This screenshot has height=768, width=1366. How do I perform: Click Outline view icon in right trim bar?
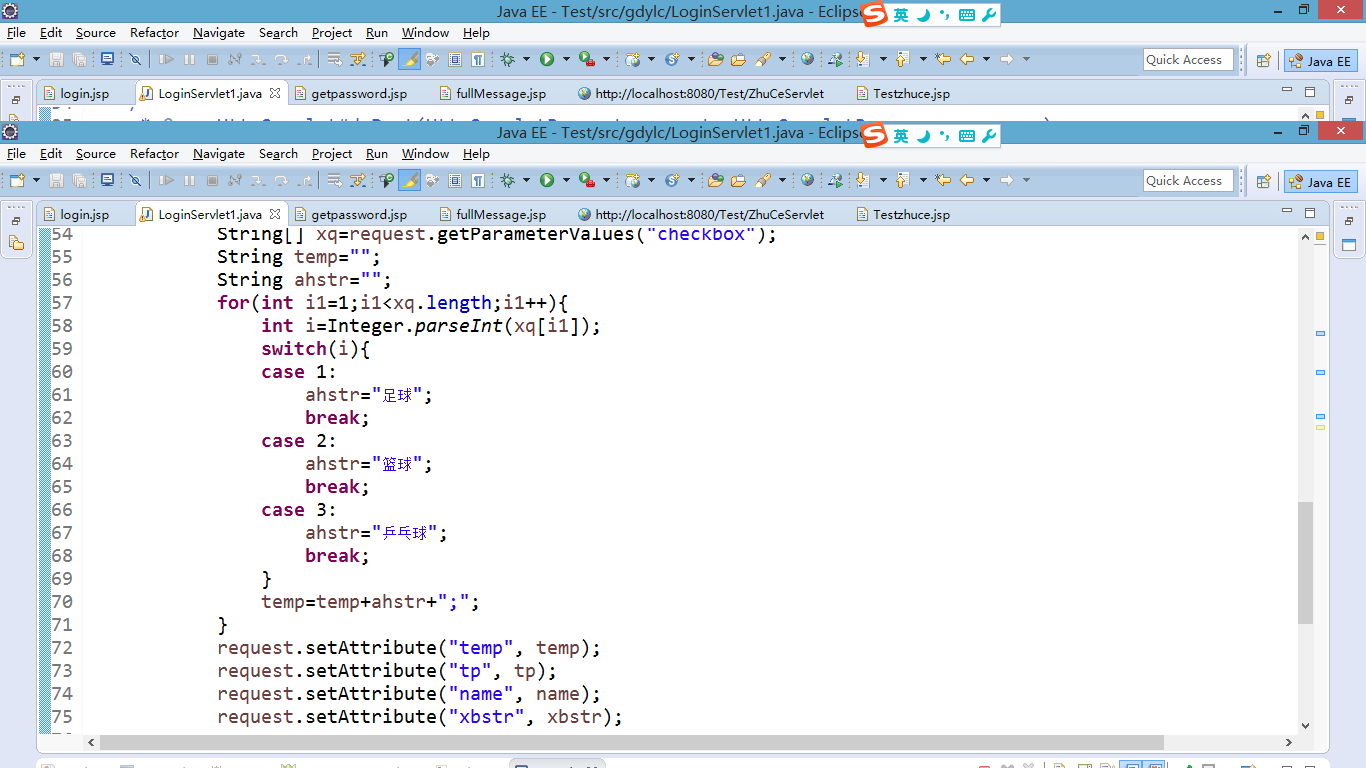click(1349, 244)
